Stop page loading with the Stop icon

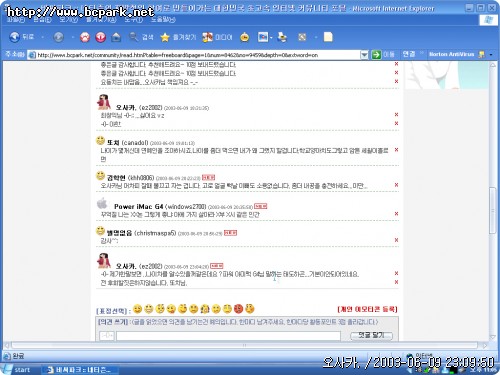[x=85, y=37]
